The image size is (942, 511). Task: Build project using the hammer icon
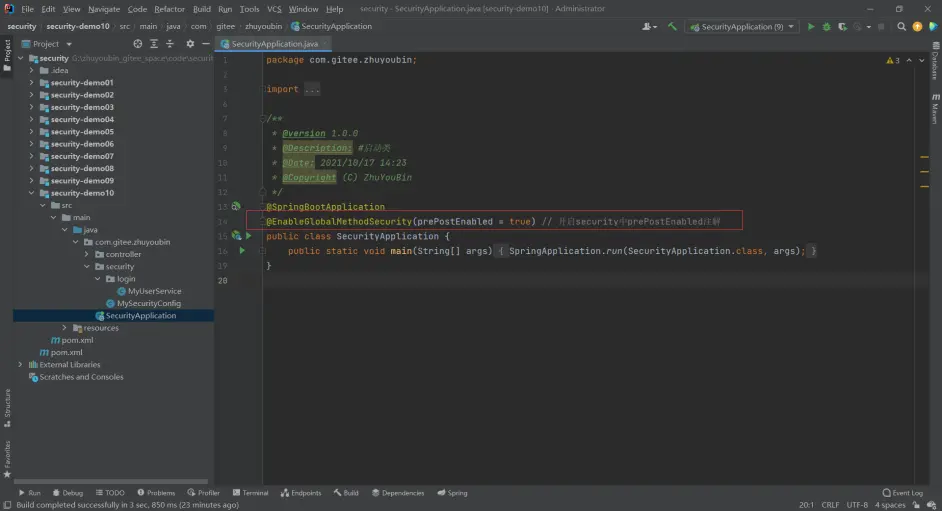coord(673,27)
